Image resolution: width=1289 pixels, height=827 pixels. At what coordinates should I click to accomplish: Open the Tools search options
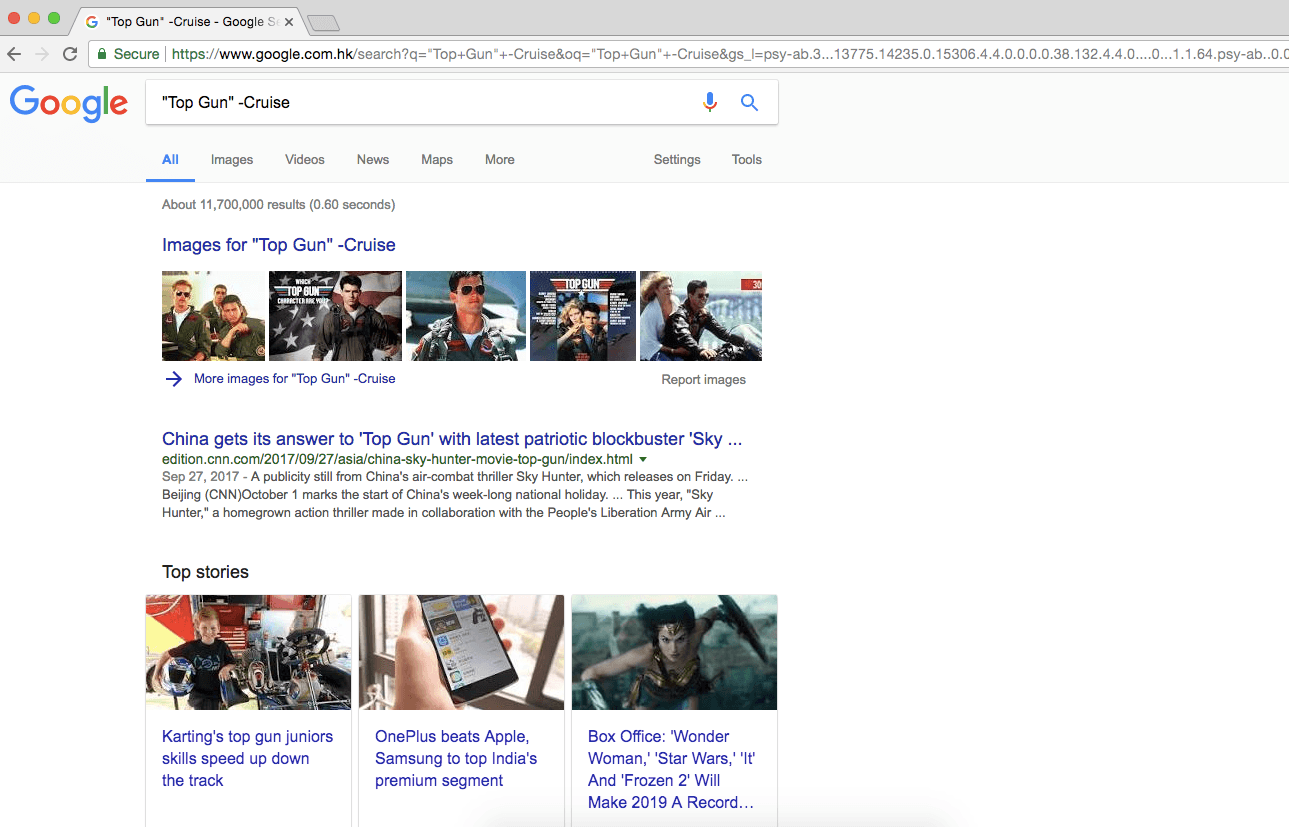pos(747,160)
